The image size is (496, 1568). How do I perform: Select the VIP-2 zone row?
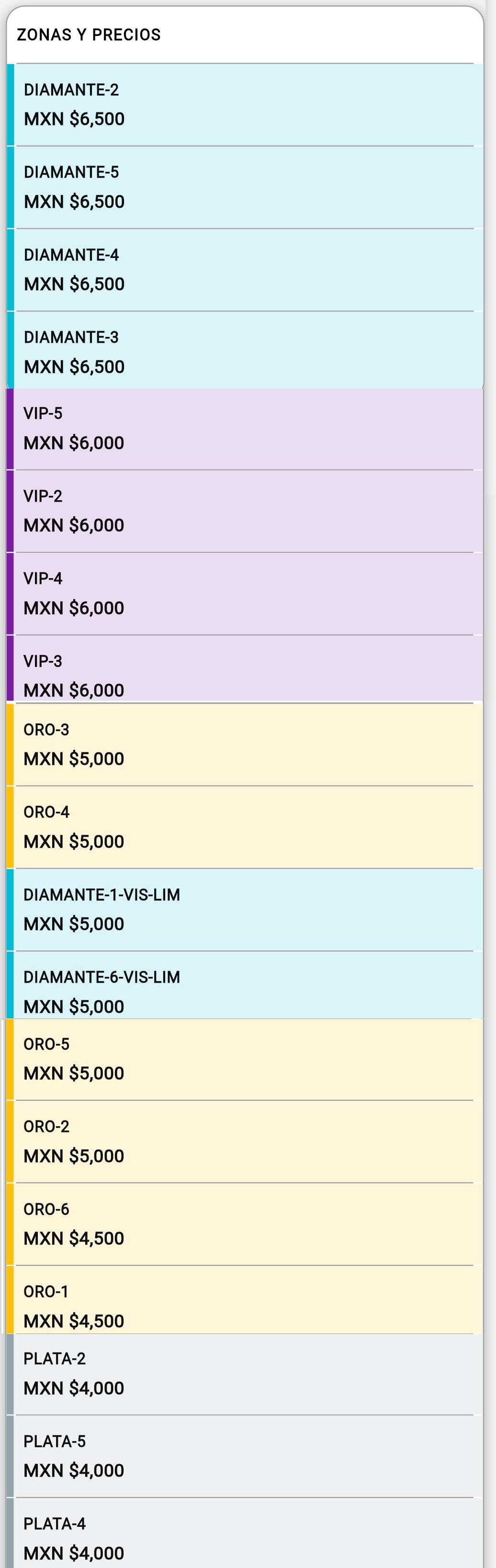tap(245, 511)
